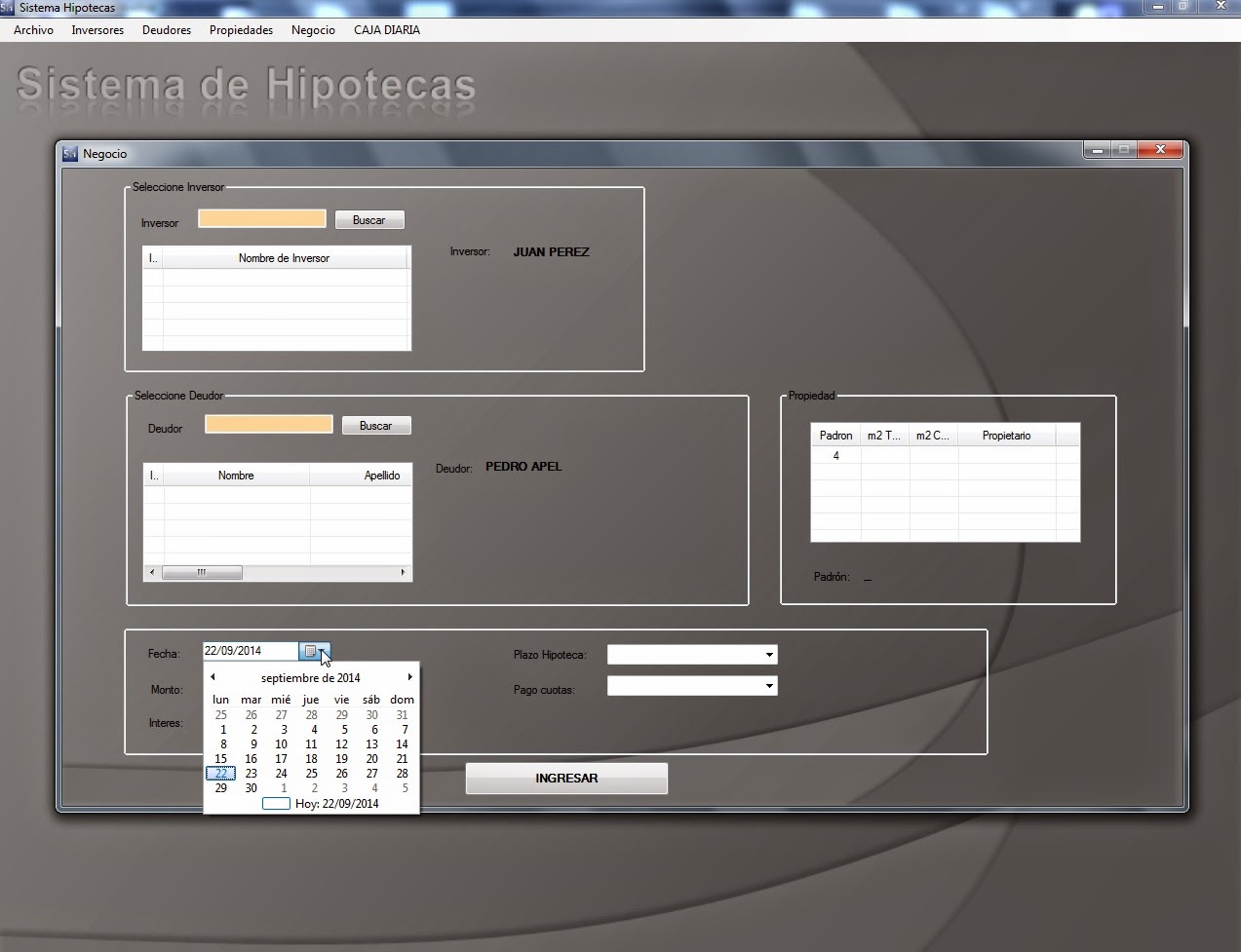Click Buscar button next to Inversor
Viewport: 1241px width, 952px height.
tap(369, 220)
